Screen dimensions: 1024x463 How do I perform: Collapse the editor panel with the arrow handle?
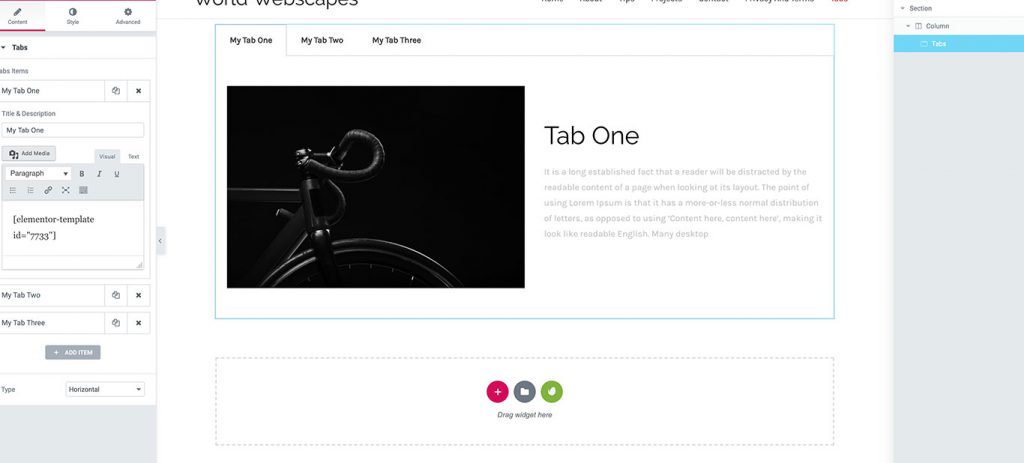click(161, 241)
